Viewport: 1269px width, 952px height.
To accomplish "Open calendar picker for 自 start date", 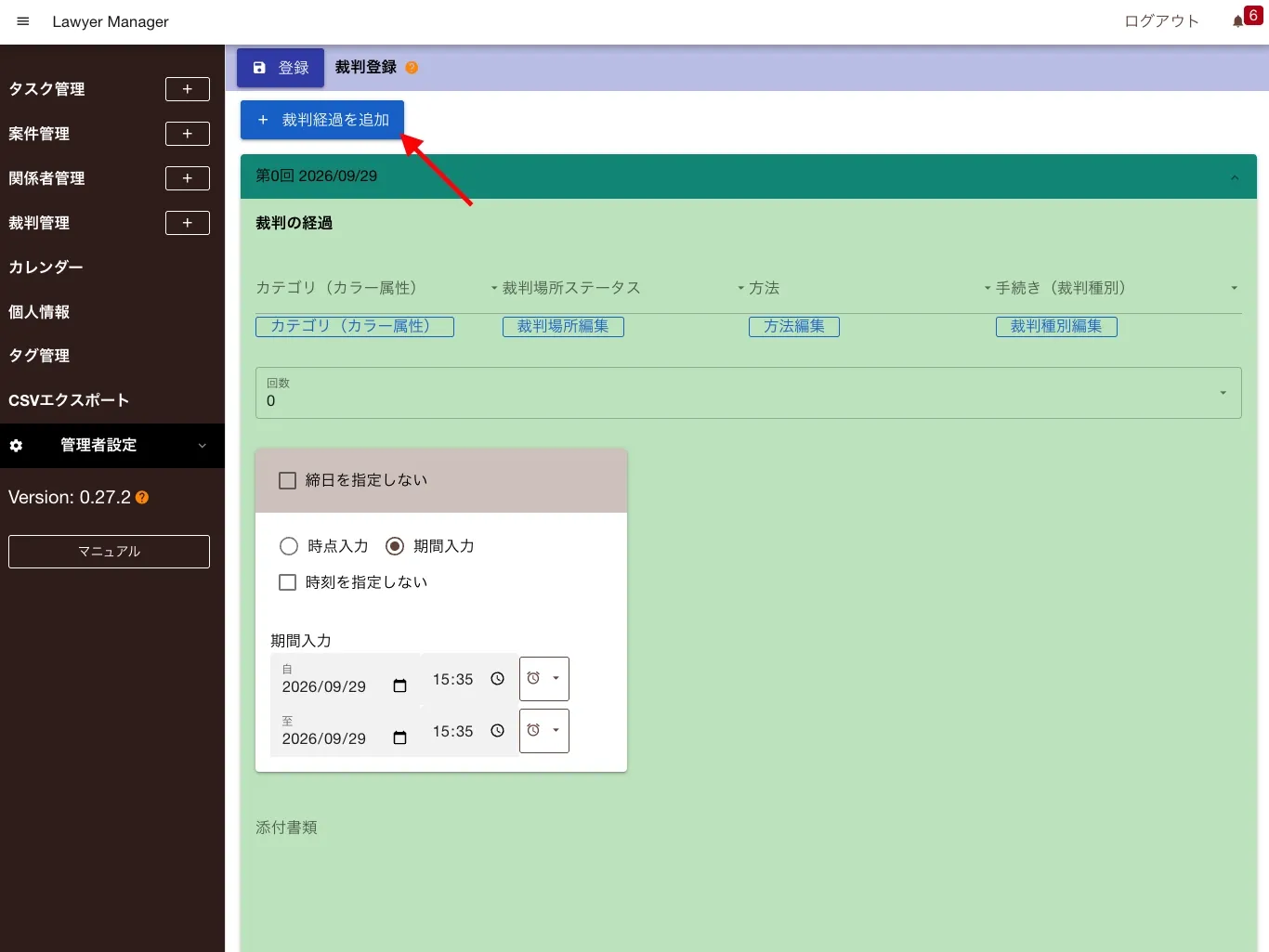I will 400,686.
